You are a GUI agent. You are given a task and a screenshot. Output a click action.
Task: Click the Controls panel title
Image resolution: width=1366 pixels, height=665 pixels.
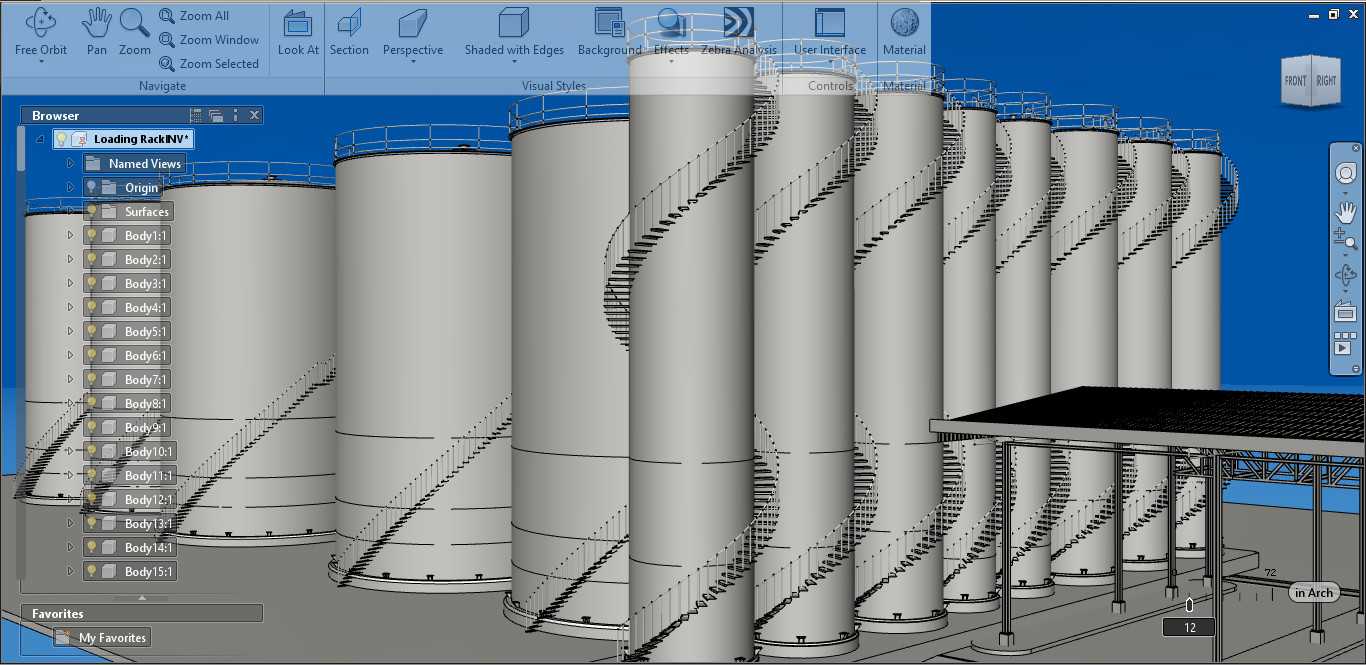point(830,86)
